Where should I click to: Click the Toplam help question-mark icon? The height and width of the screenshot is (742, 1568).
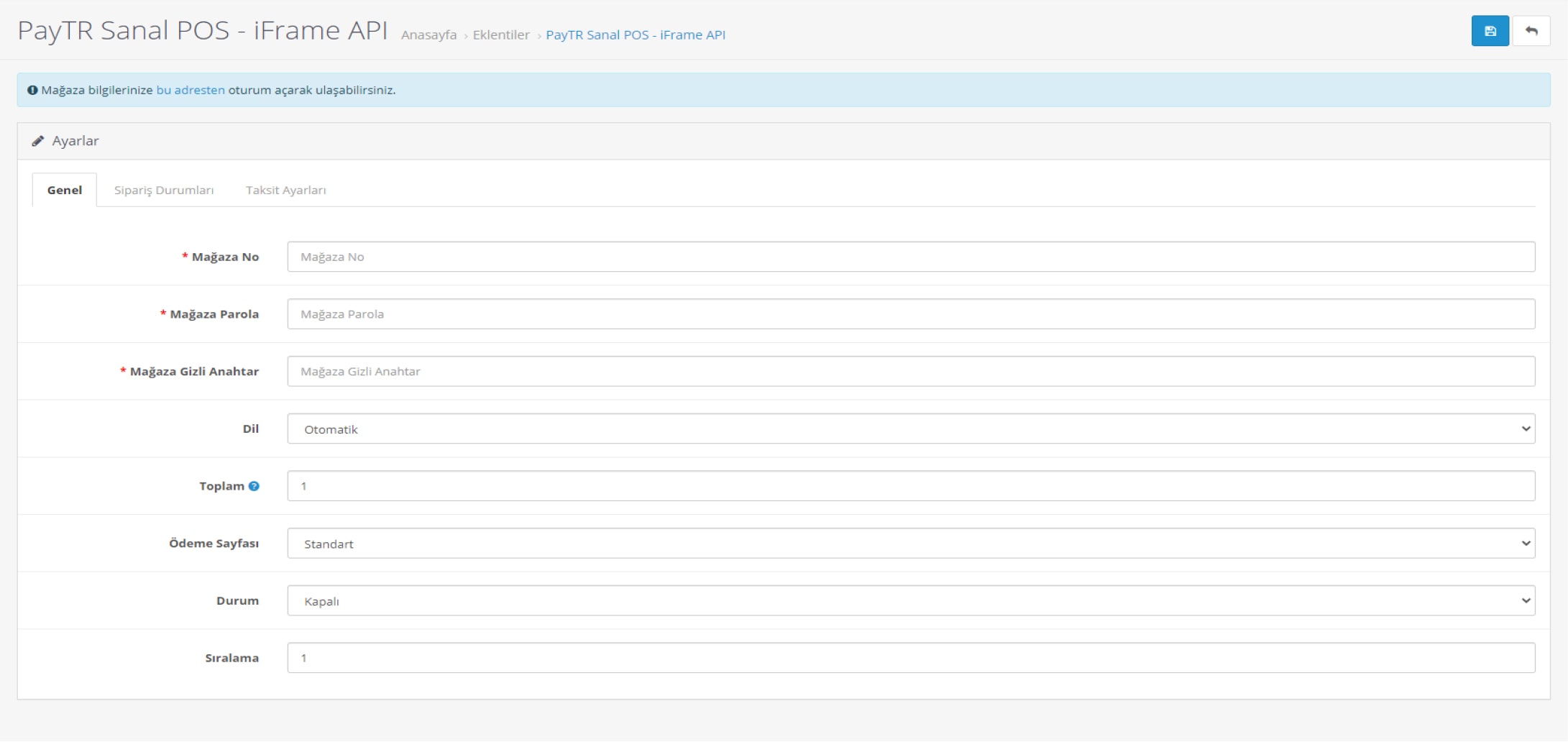click(254, 486)
